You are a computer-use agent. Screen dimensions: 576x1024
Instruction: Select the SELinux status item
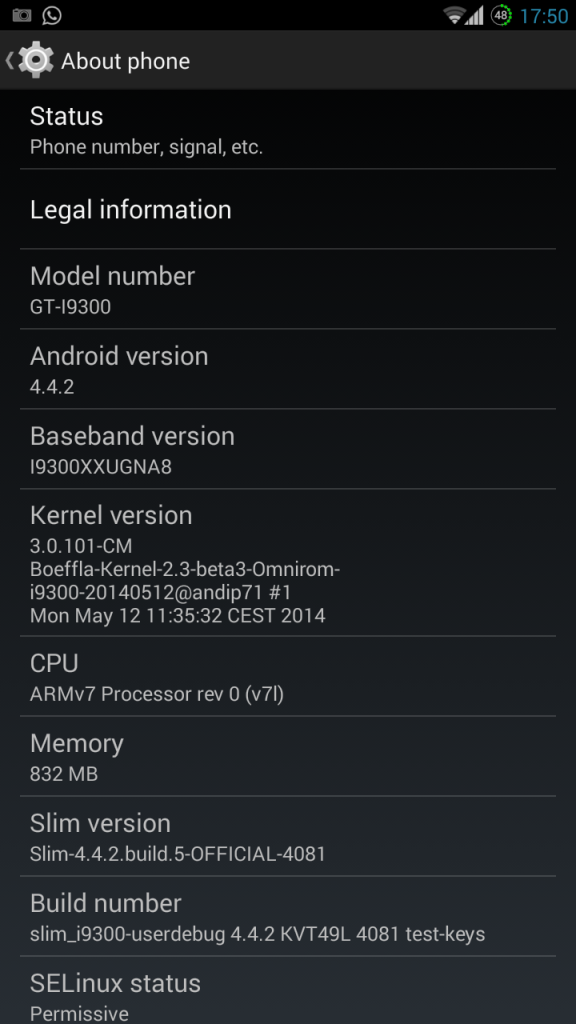pos(287,991)
